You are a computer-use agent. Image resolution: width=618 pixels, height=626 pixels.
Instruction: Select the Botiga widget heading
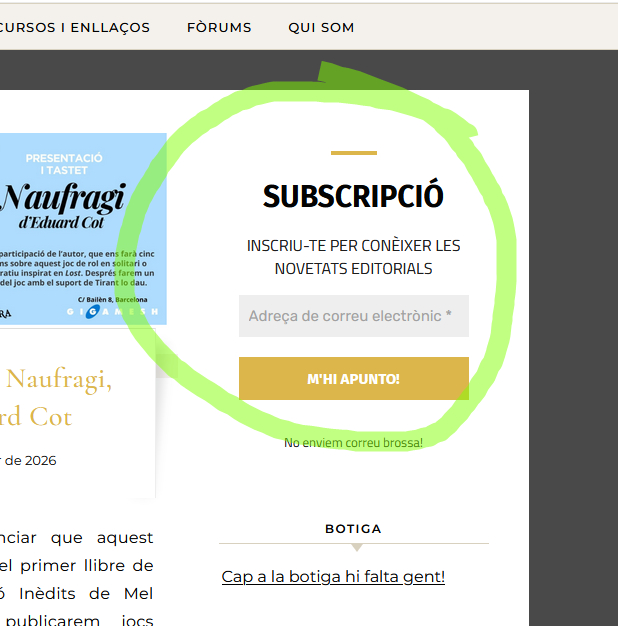pos(353,528)
